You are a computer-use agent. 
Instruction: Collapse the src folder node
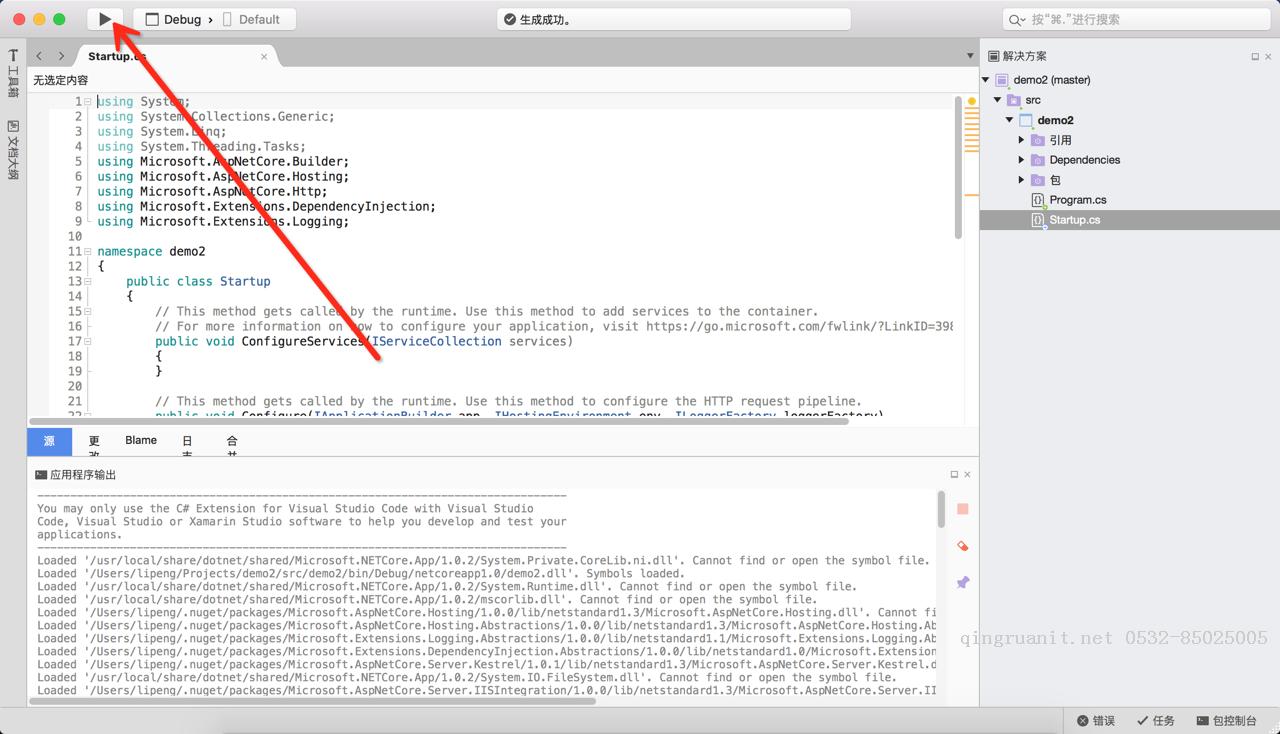pyautogui.click(x=998, y=100)
